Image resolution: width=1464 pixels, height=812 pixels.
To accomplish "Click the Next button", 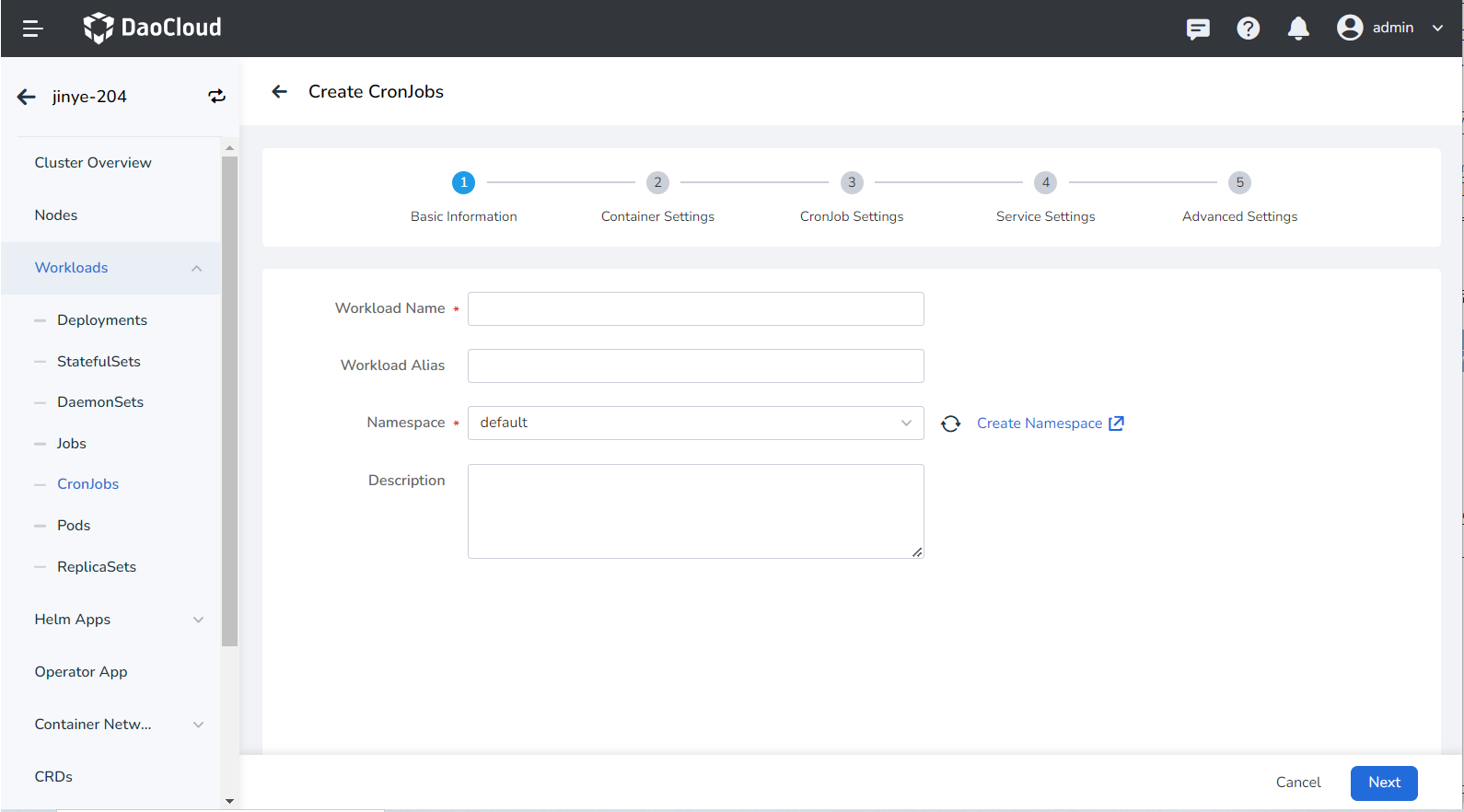I will pos(1383,783).
